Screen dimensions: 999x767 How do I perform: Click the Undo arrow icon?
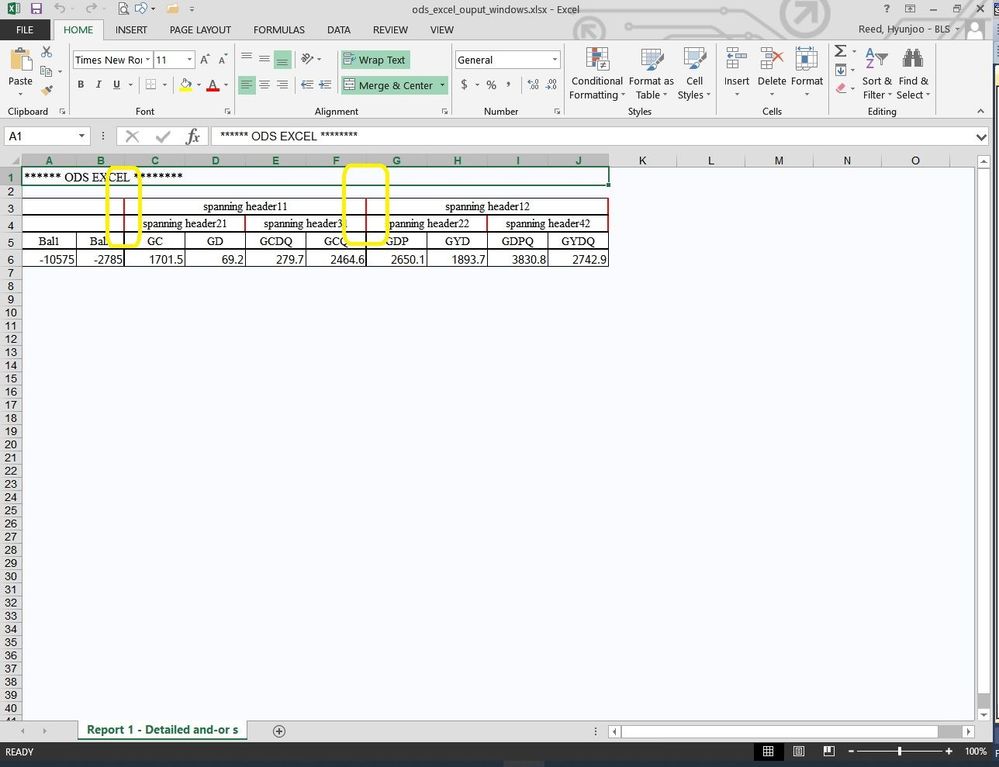click(x=60, y=9)
